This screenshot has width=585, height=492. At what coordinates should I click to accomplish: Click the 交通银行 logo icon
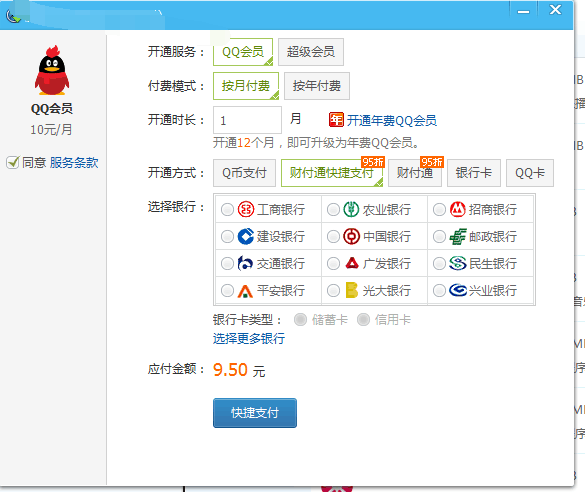245,263
